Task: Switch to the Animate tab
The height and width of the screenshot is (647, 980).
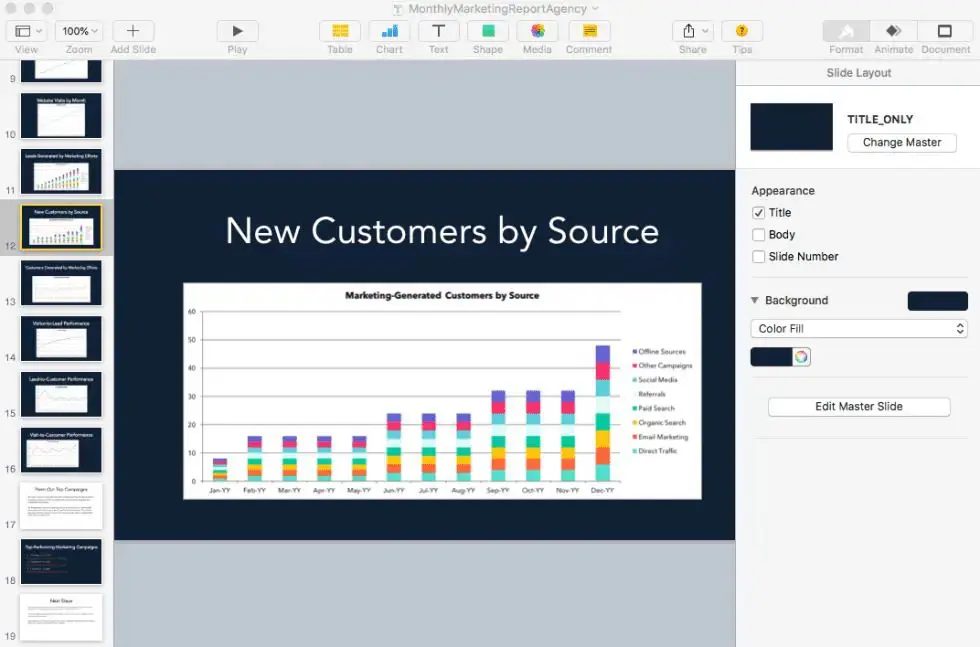Action: [x=893, y=31]
